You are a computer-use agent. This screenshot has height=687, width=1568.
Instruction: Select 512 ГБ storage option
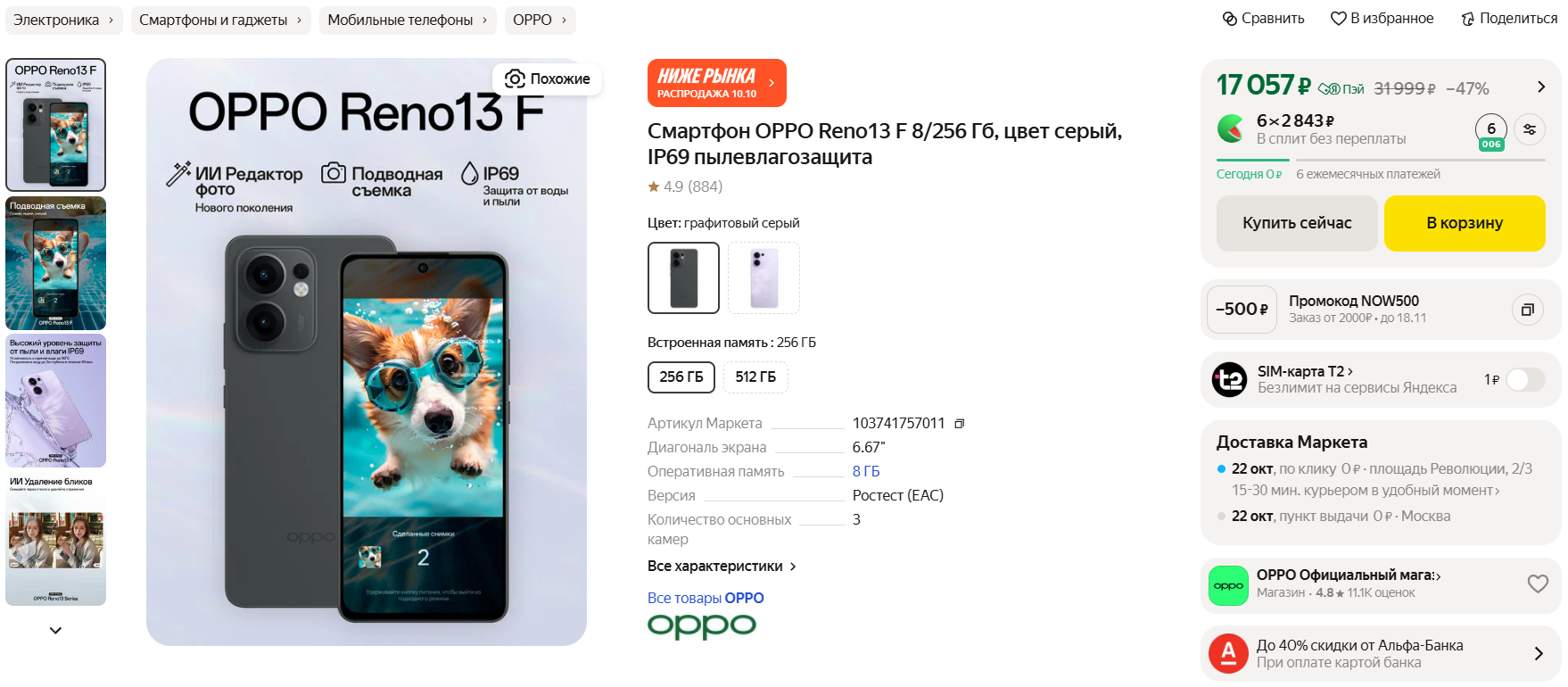(755, 377)
